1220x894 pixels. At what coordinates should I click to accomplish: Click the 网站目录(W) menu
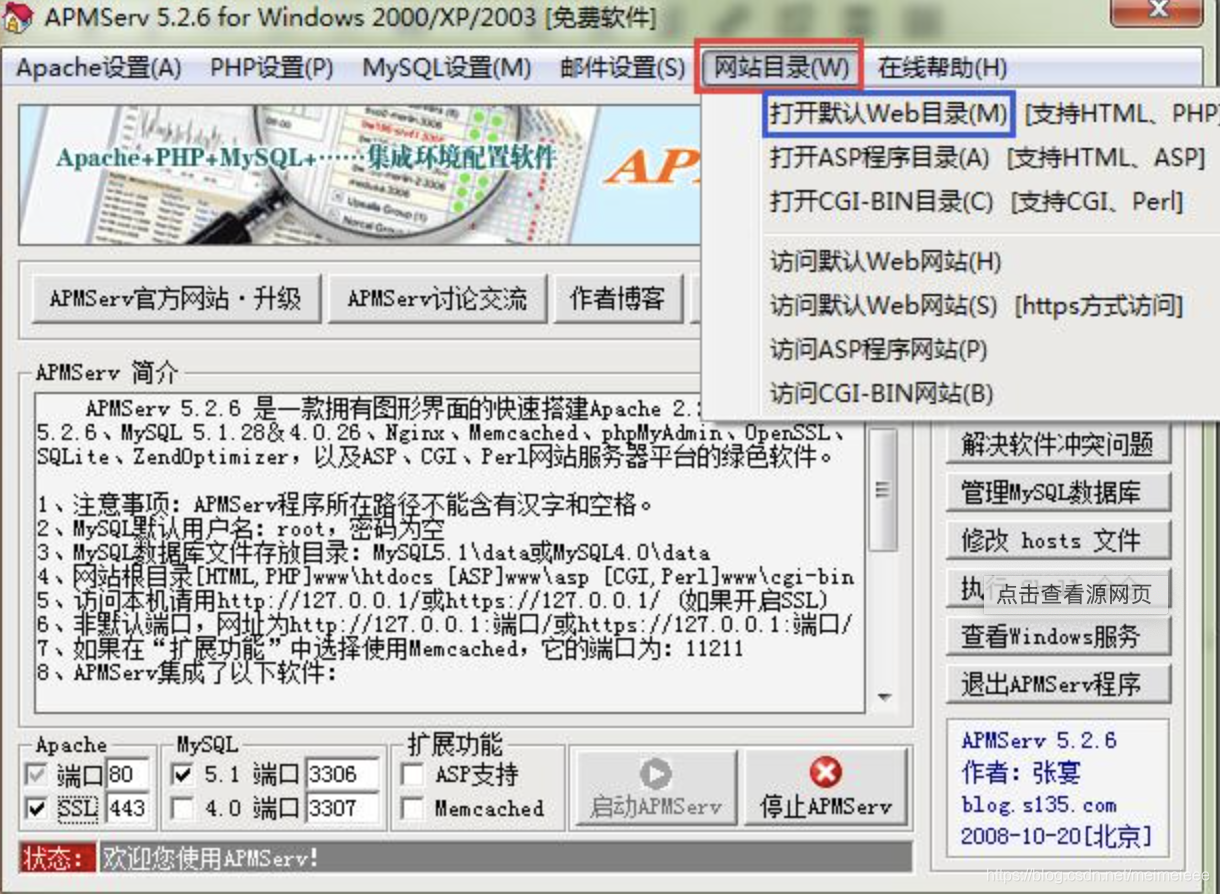(781, 68)
